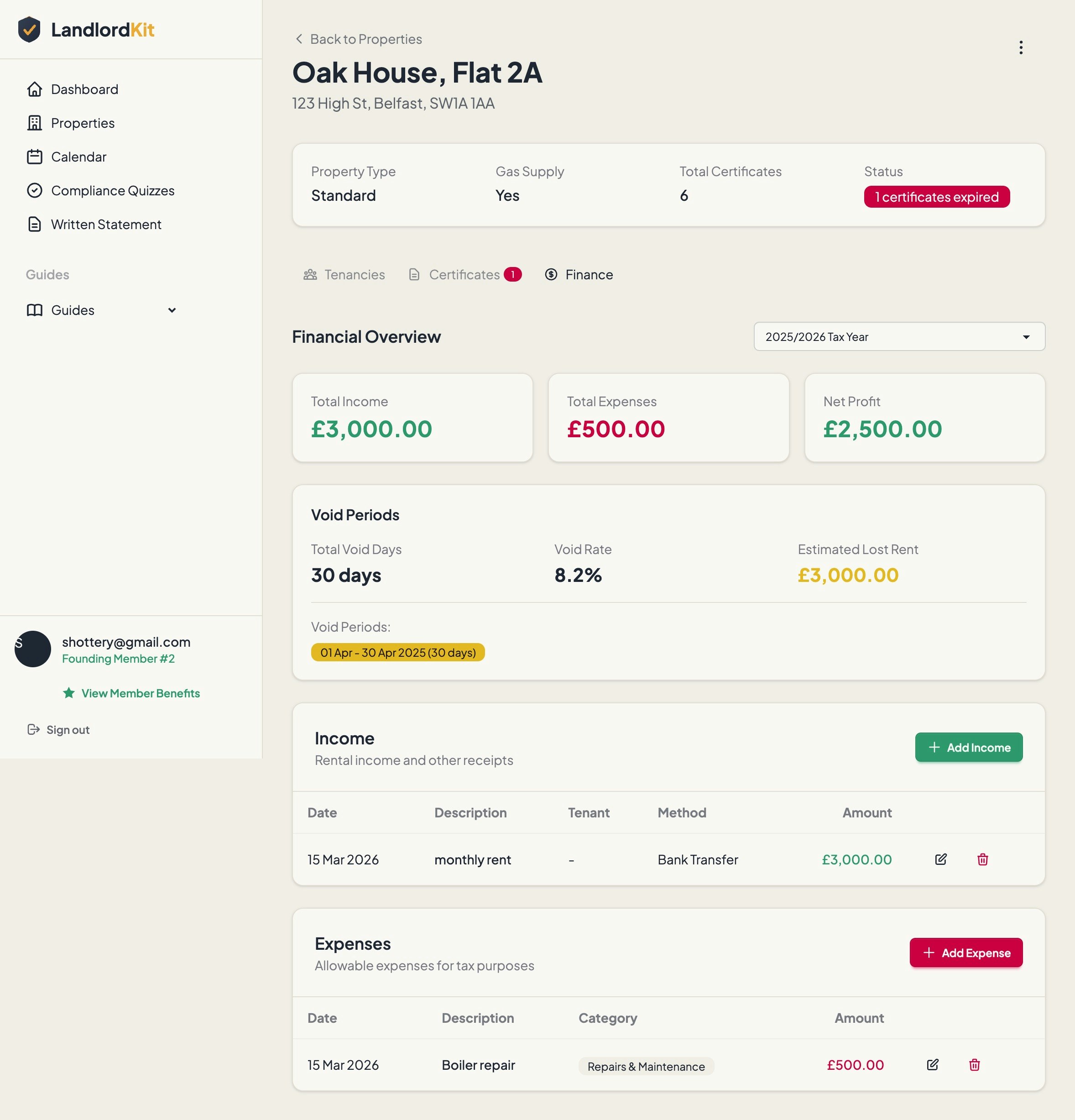Expand the Guides section chevron
The width and height of the screenshot is (1075, 1120).
(172, 310)
